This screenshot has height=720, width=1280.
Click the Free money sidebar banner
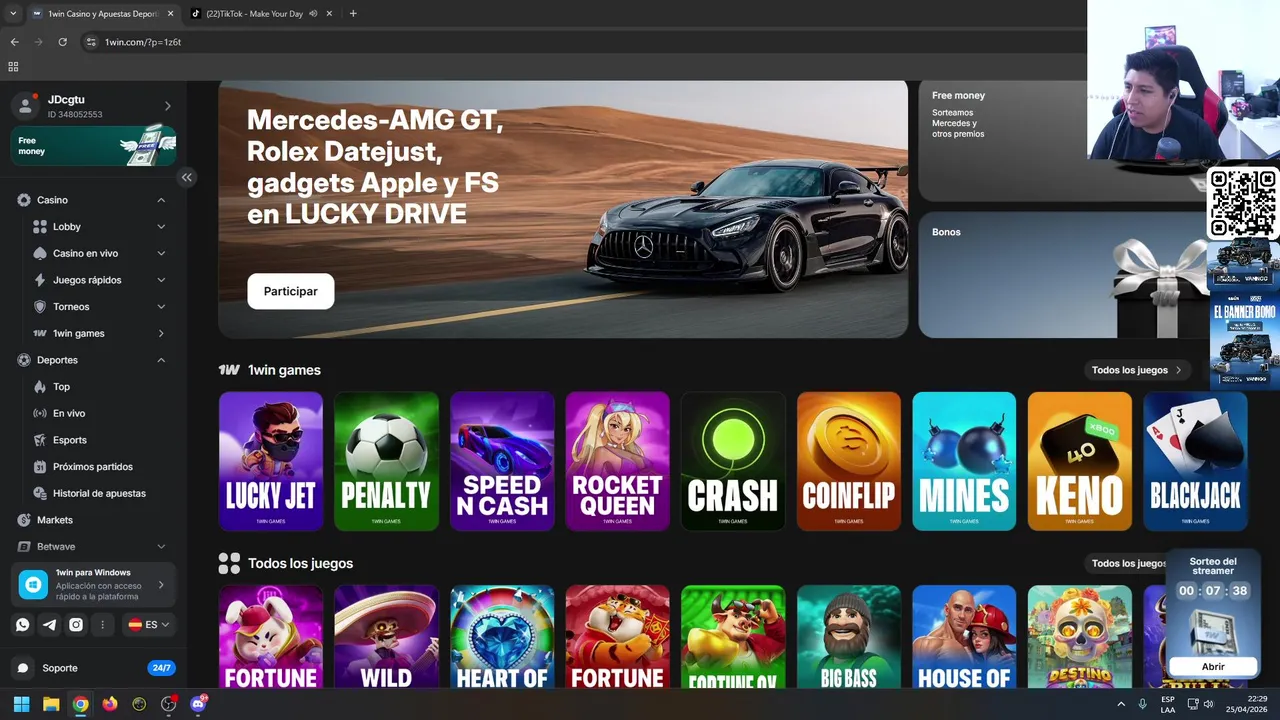[x=94, y=146]
